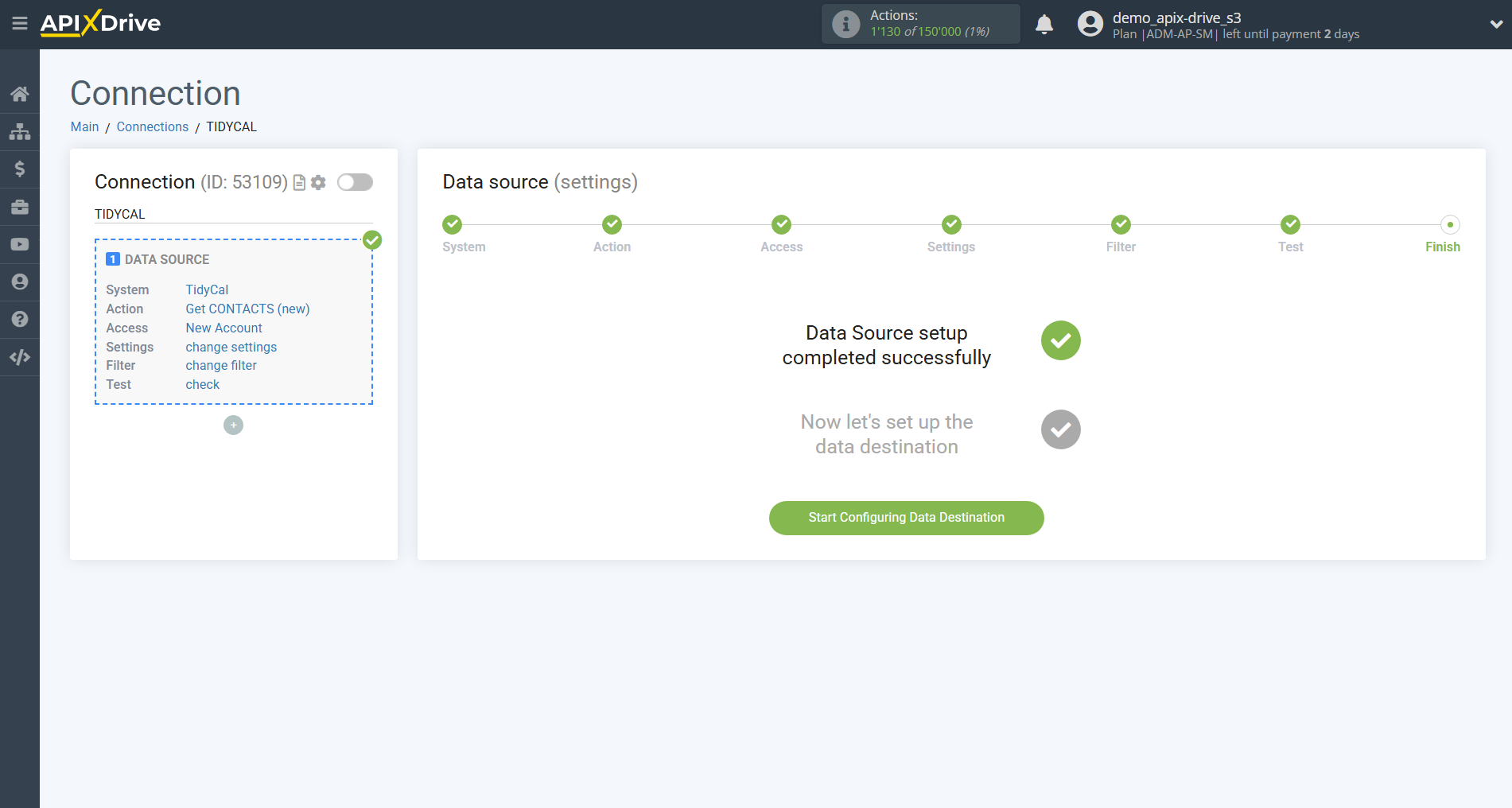Go to Connections via the breadcrumb

tap(152, 126)
